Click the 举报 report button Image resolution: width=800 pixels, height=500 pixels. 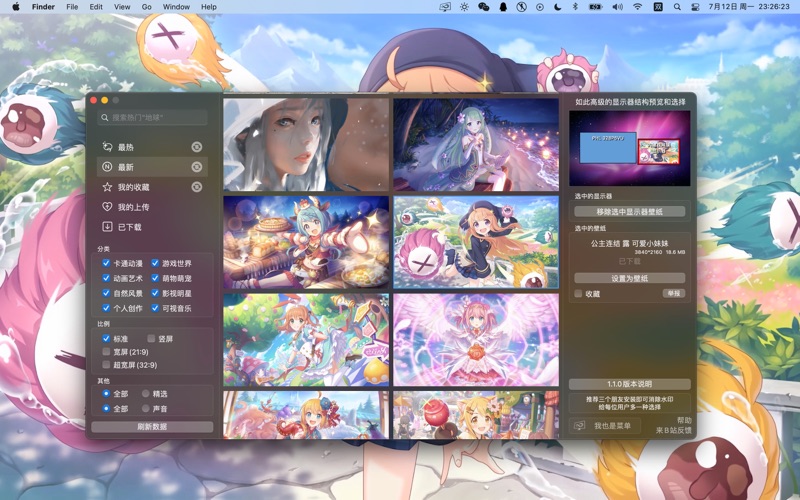coord(673,293)
